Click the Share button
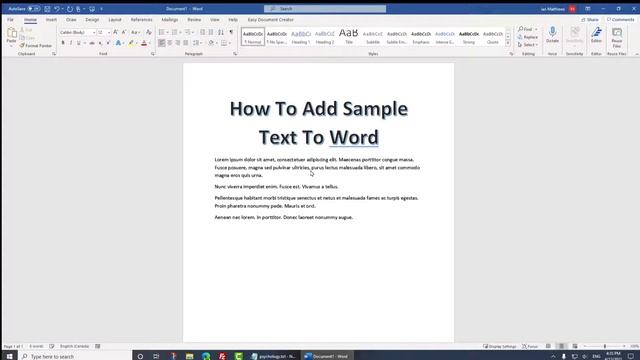640x360 pixels. pos(590,20)
